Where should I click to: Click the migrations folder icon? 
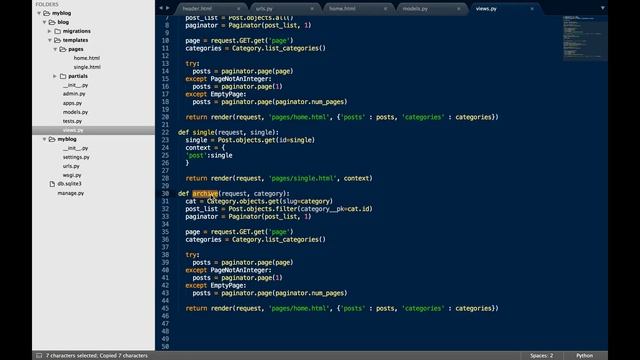58,31
